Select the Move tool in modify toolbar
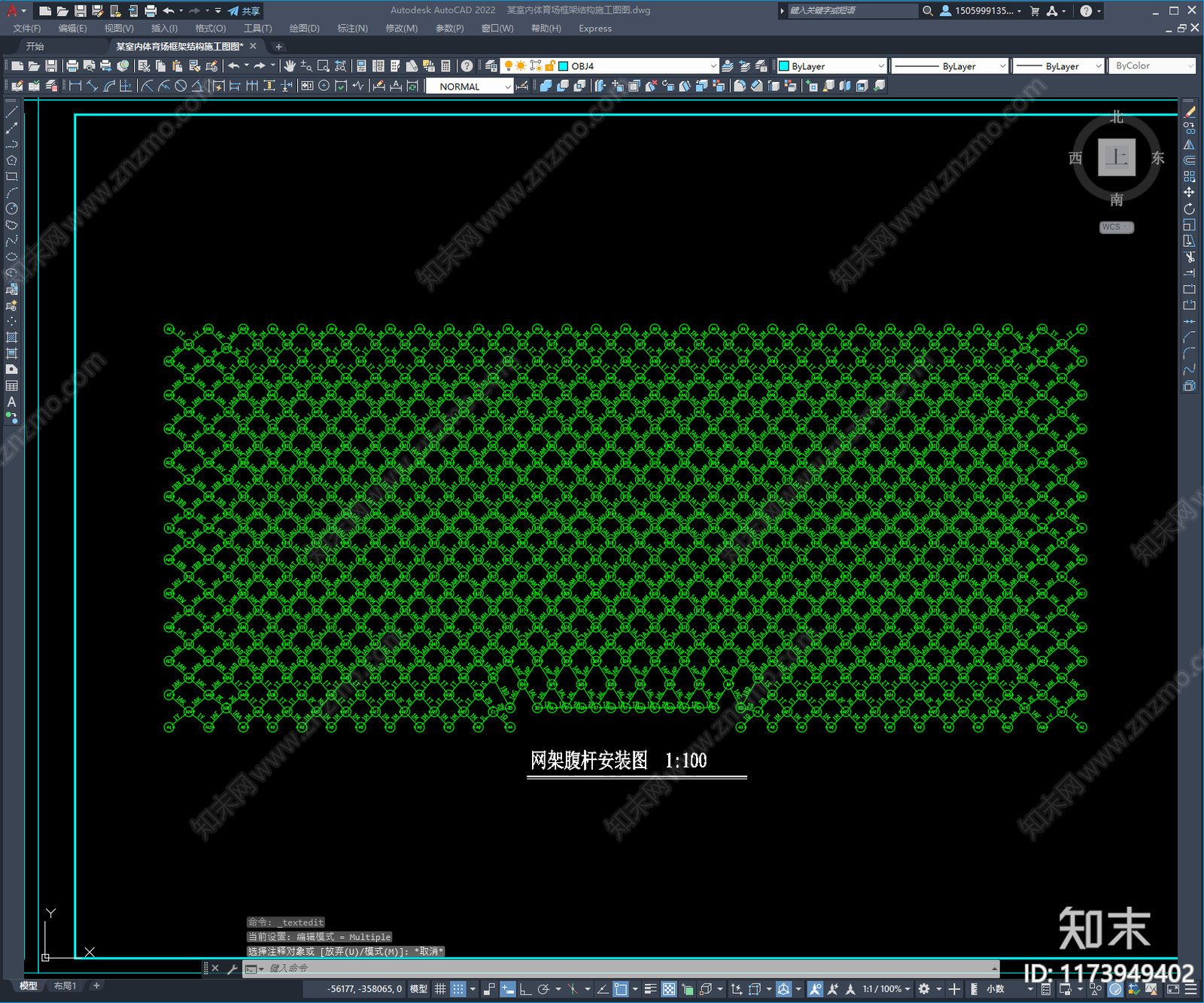The height and width of the screenshot is (1003, 1204). 1189,193
